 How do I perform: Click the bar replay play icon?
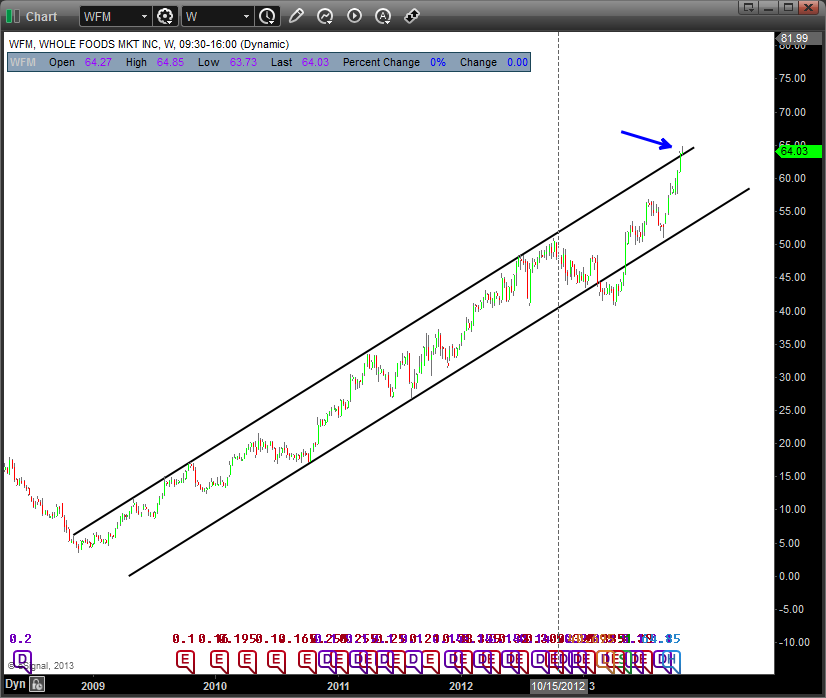pos(354,16)
